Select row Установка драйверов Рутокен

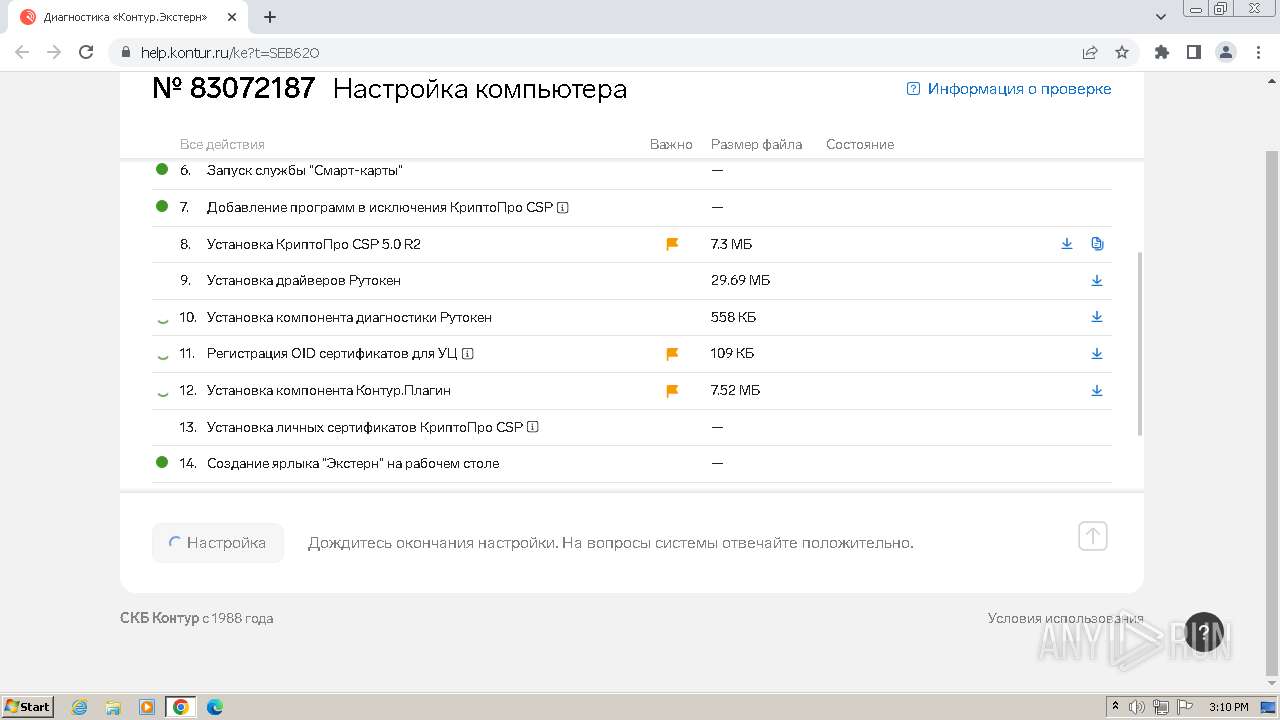632,281
